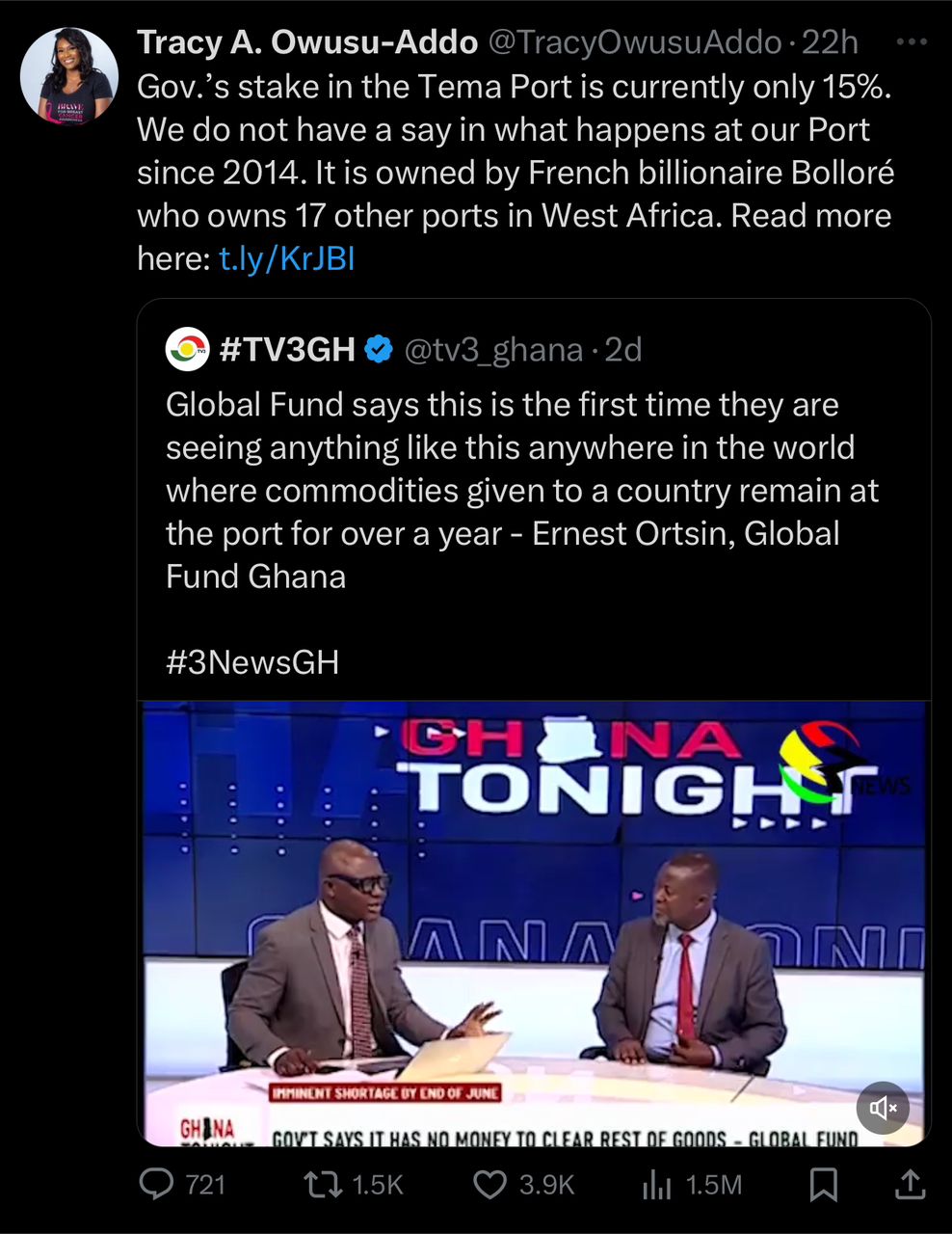This screenshot has width=952, height=1234.
Task: Click the verified badge next to #TV3GH
Action: point(380,350)
